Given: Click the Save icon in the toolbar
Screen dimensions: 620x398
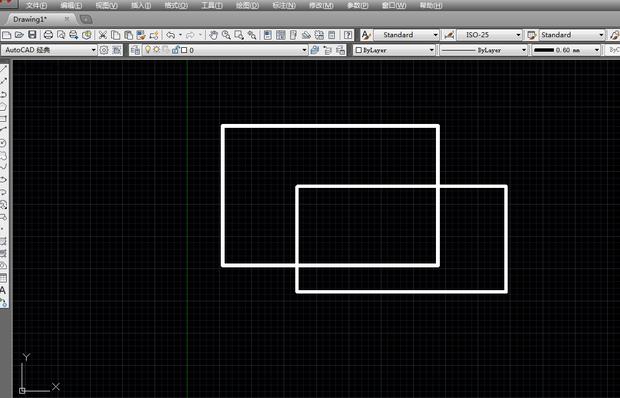Looking at the screenshot, I should (x=32, y=35).
